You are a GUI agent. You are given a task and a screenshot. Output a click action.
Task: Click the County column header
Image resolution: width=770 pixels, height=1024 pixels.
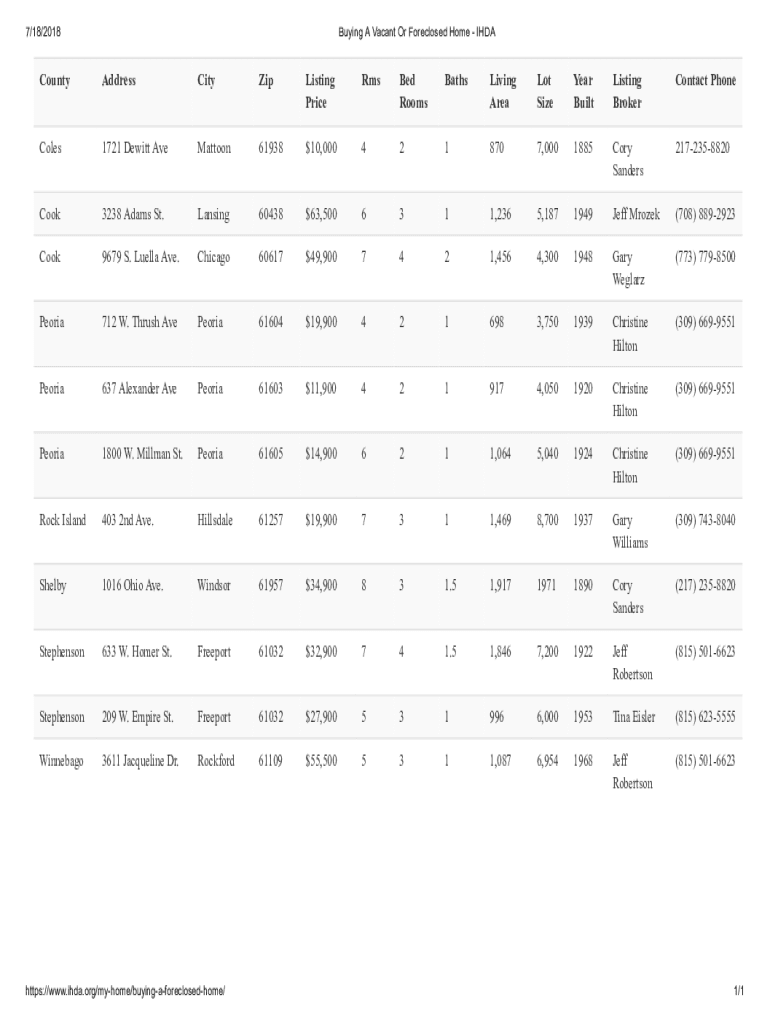point(54,81)
